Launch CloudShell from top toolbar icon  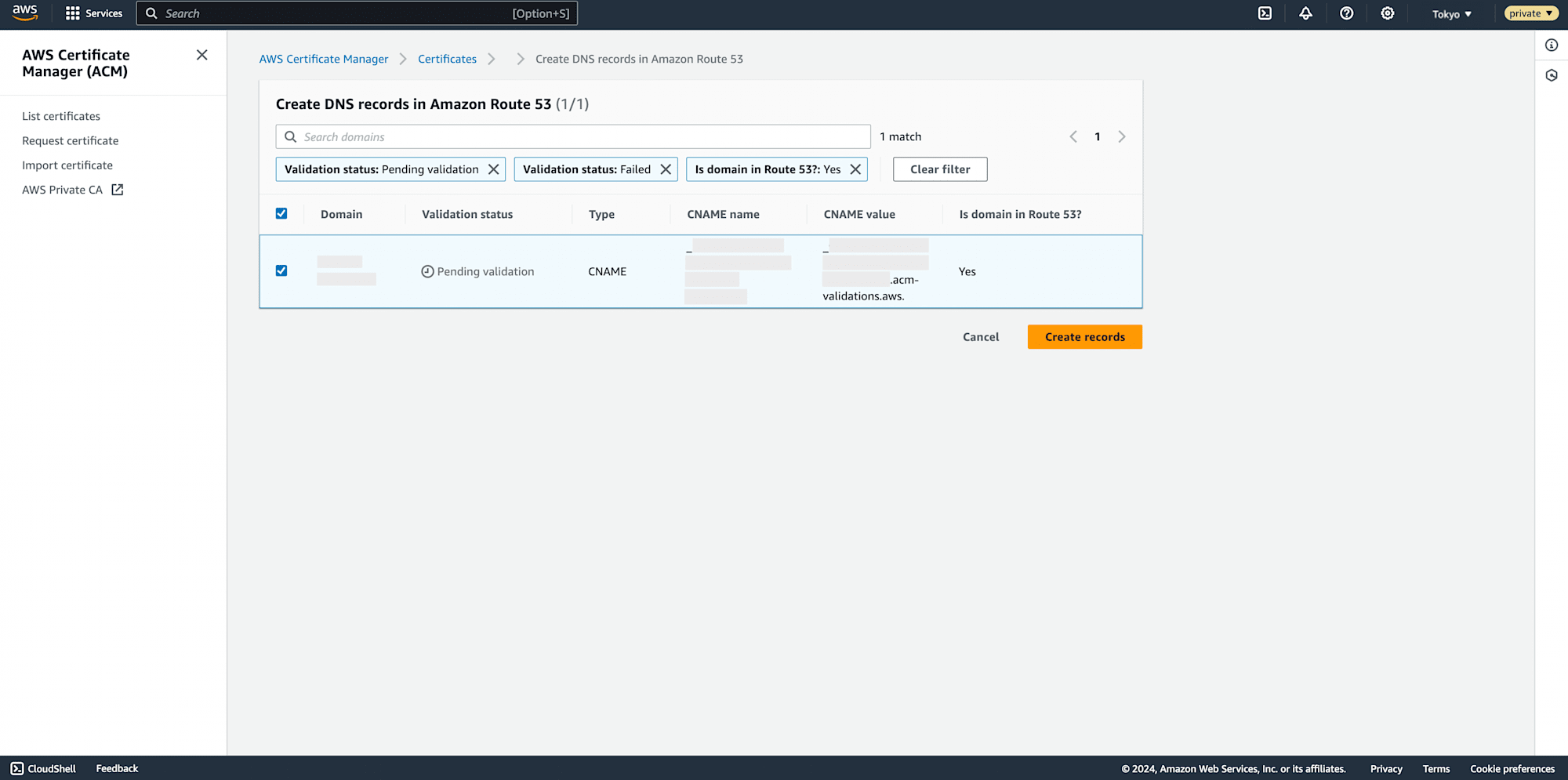pos(1265,13)
